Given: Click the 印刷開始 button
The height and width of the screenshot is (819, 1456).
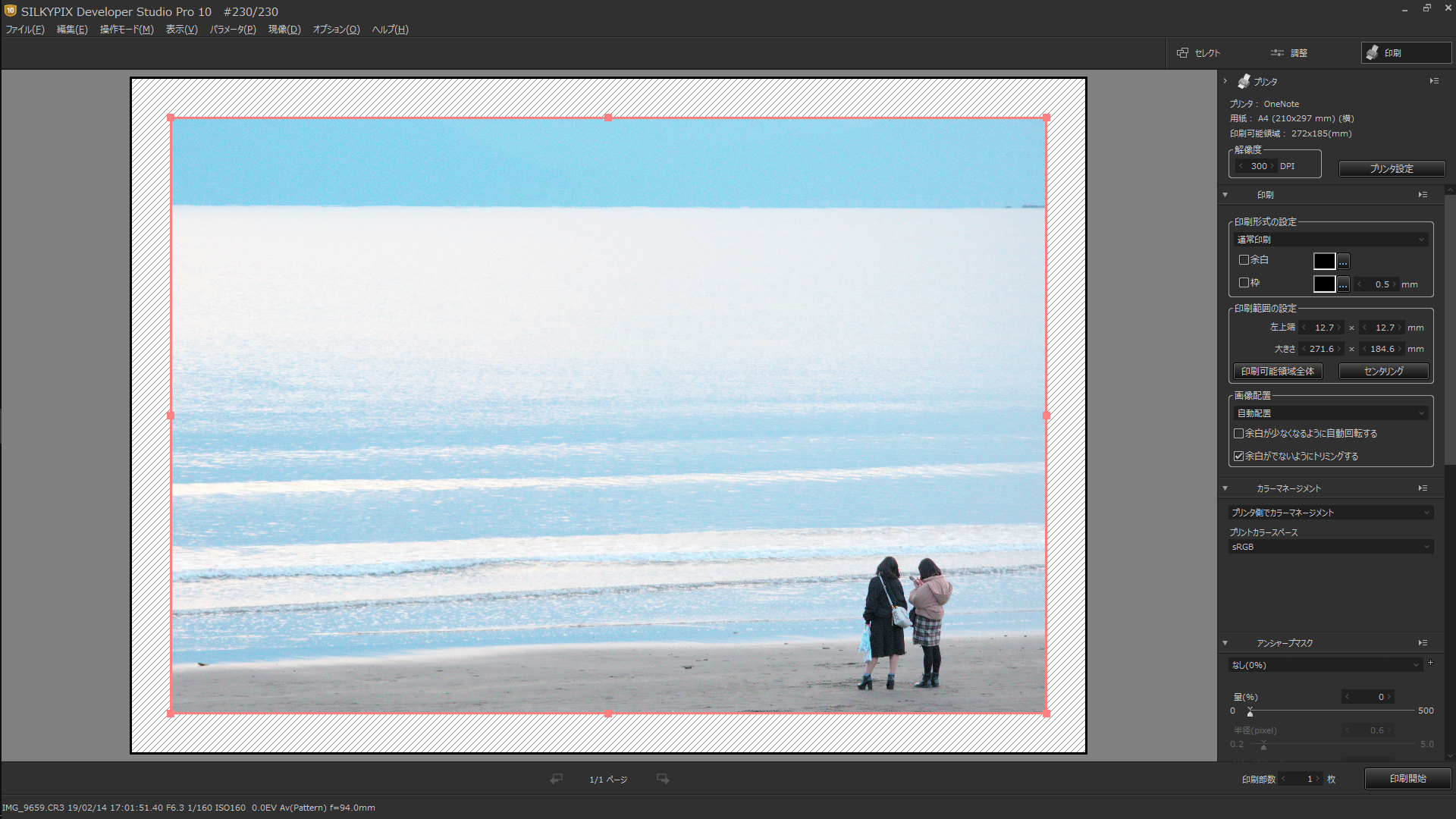Looking at the screenshot, I should tap(1407, 779).
